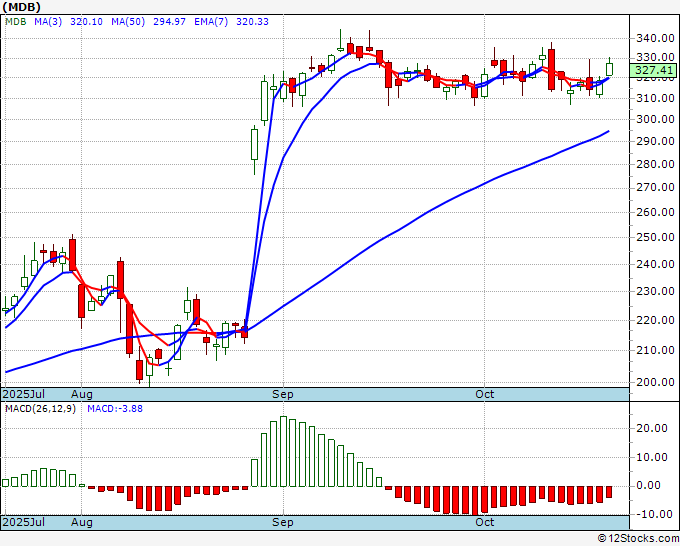Click the Oct label on MACD axis
680x546 pixels.
484,522
